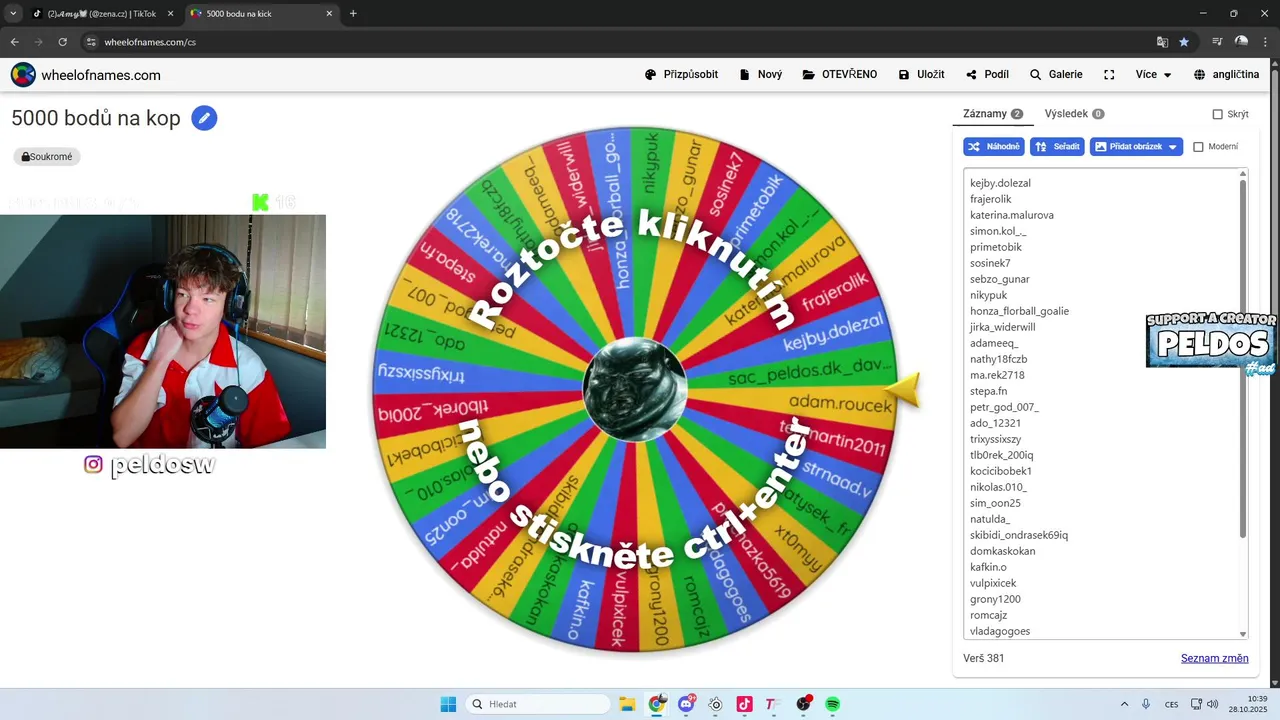Click the entries list scrollbar
This screenshot has height=720, width=1280.
click(1243, 357)
